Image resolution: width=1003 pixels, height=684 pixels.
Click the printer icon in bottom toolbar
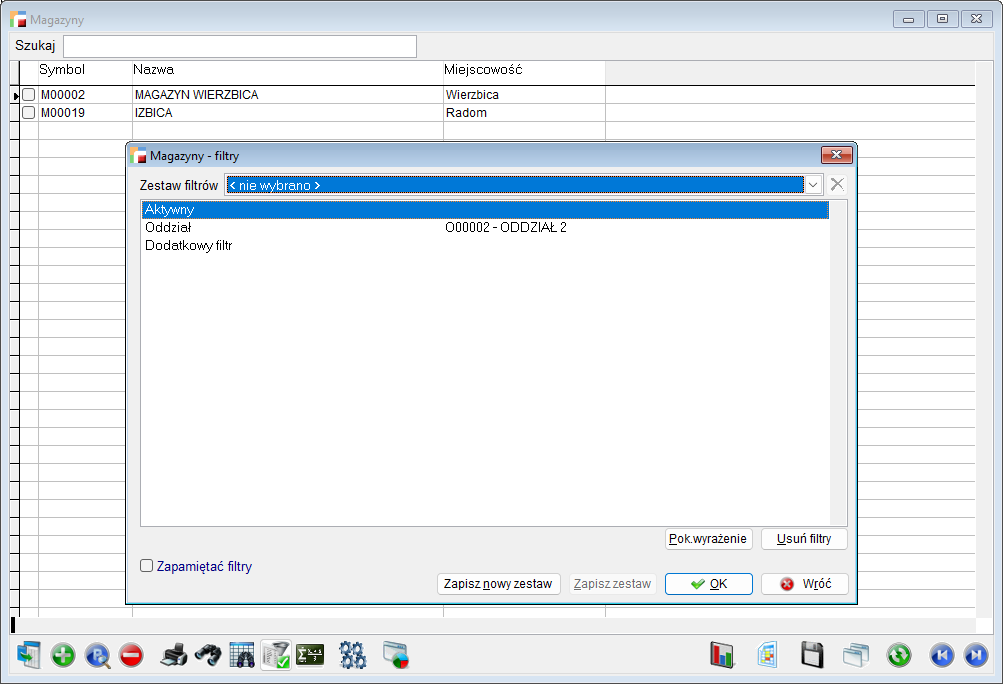(x=174, y=656)
